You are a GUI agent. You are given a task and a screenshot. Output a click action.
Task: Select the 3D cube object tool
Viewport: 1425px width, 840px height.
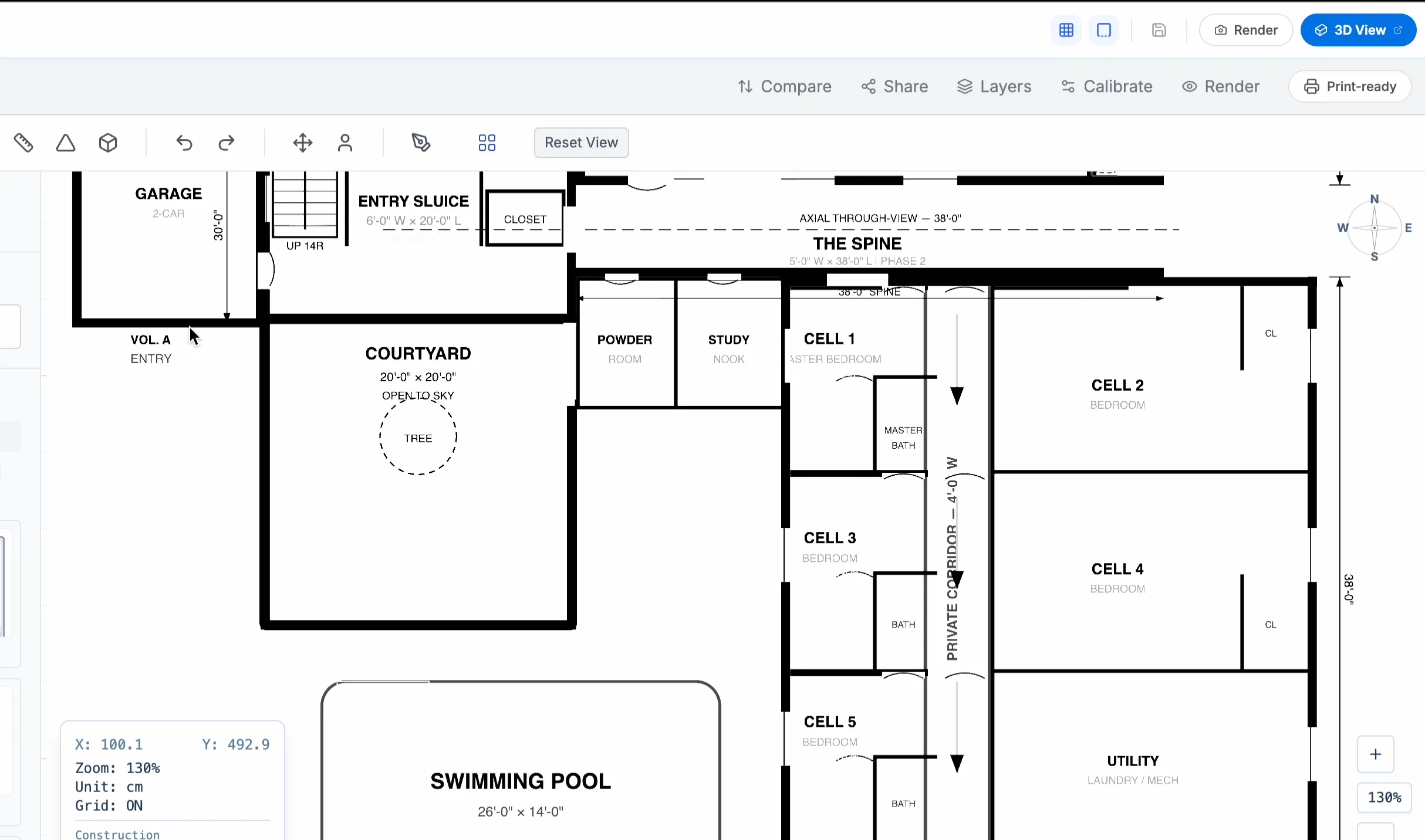[x=108, y=143]
